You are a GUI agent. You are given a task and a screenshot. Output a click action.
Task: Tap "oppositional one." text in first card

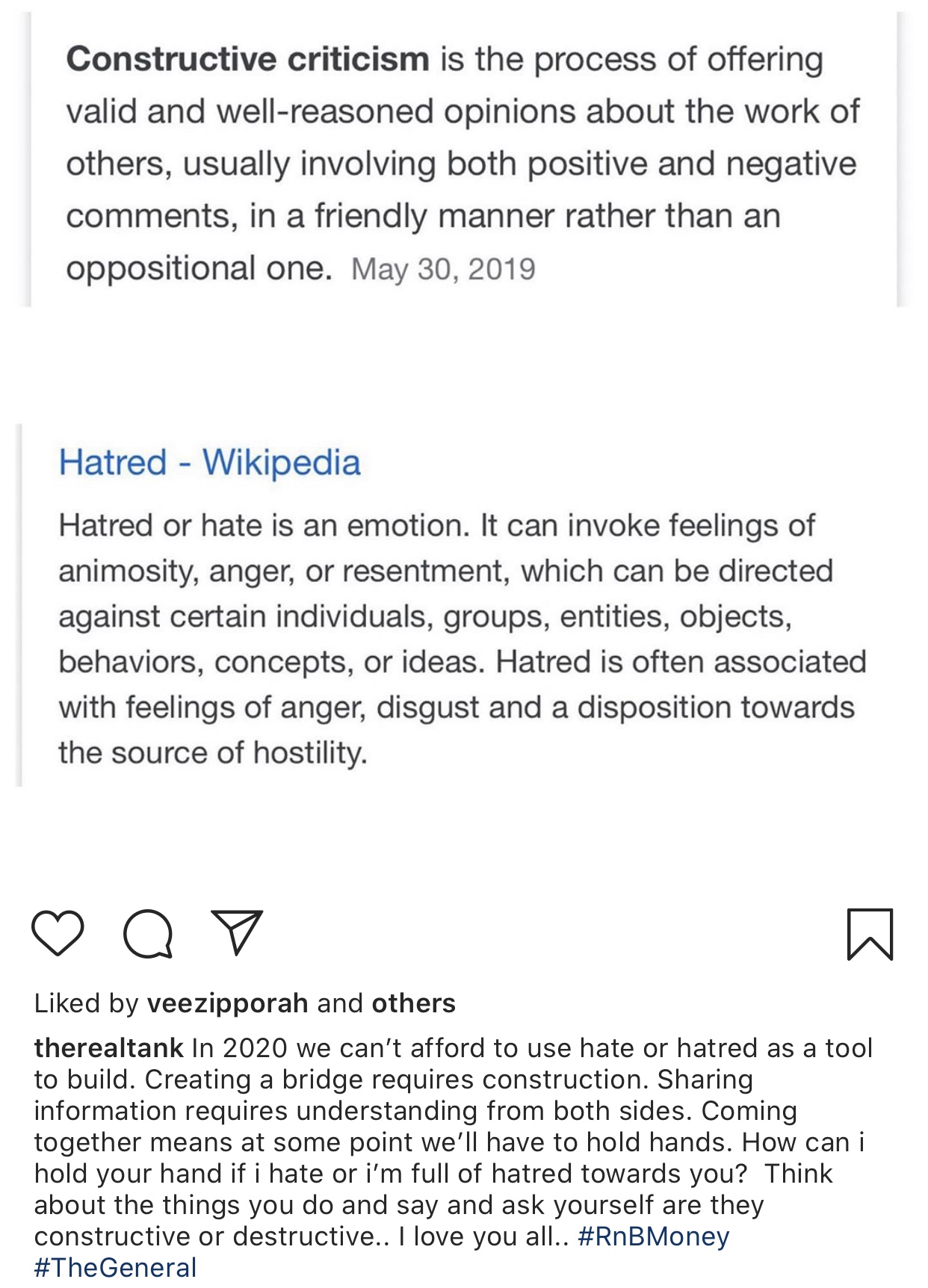[199, 268]
